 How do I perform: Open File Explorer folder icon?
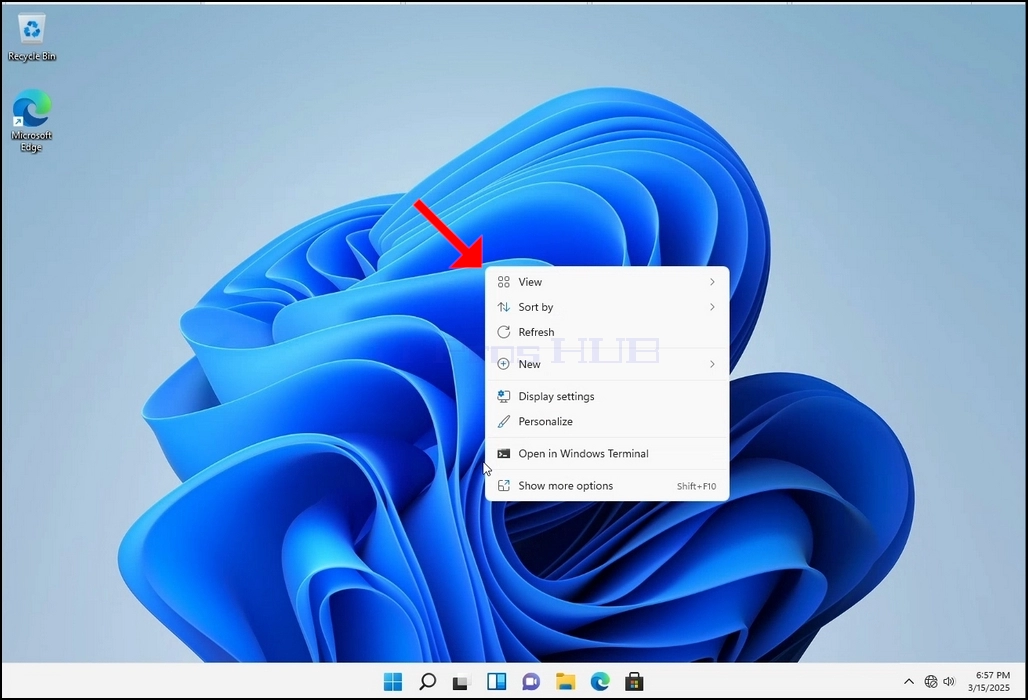[565, 682]
